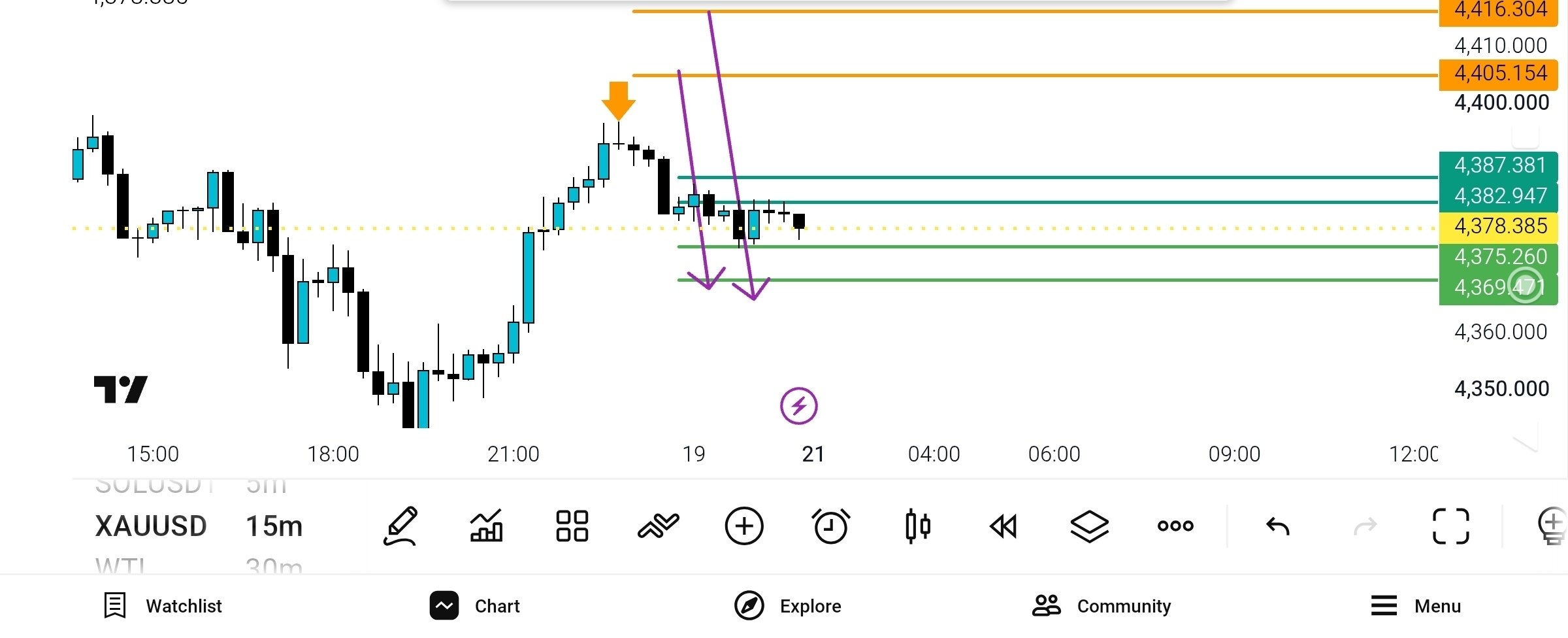1568x638 pixels.
Task: Open more options three-circles icon
Action: (x=1175, y=526)
